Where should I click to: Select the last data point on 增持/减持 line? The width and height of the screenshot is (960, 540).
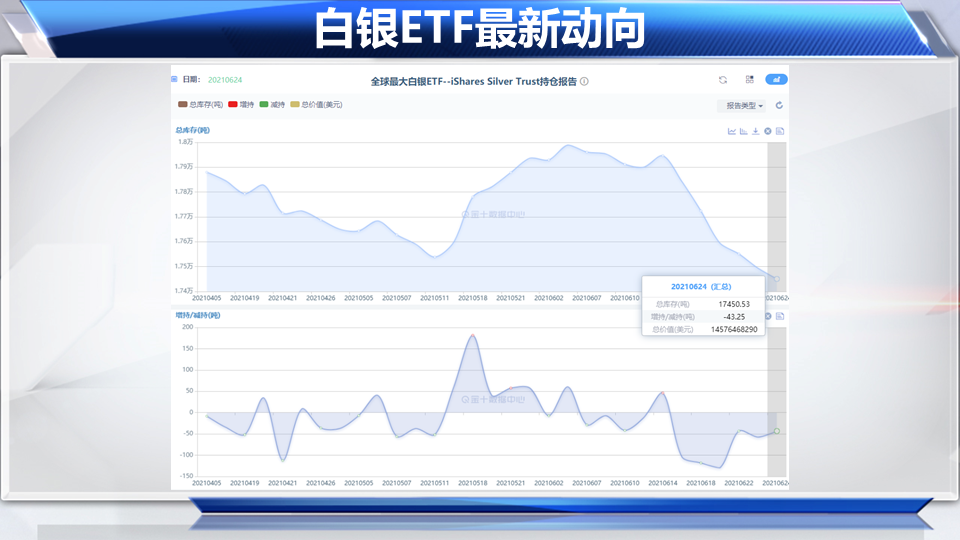[x=777, y=431]
